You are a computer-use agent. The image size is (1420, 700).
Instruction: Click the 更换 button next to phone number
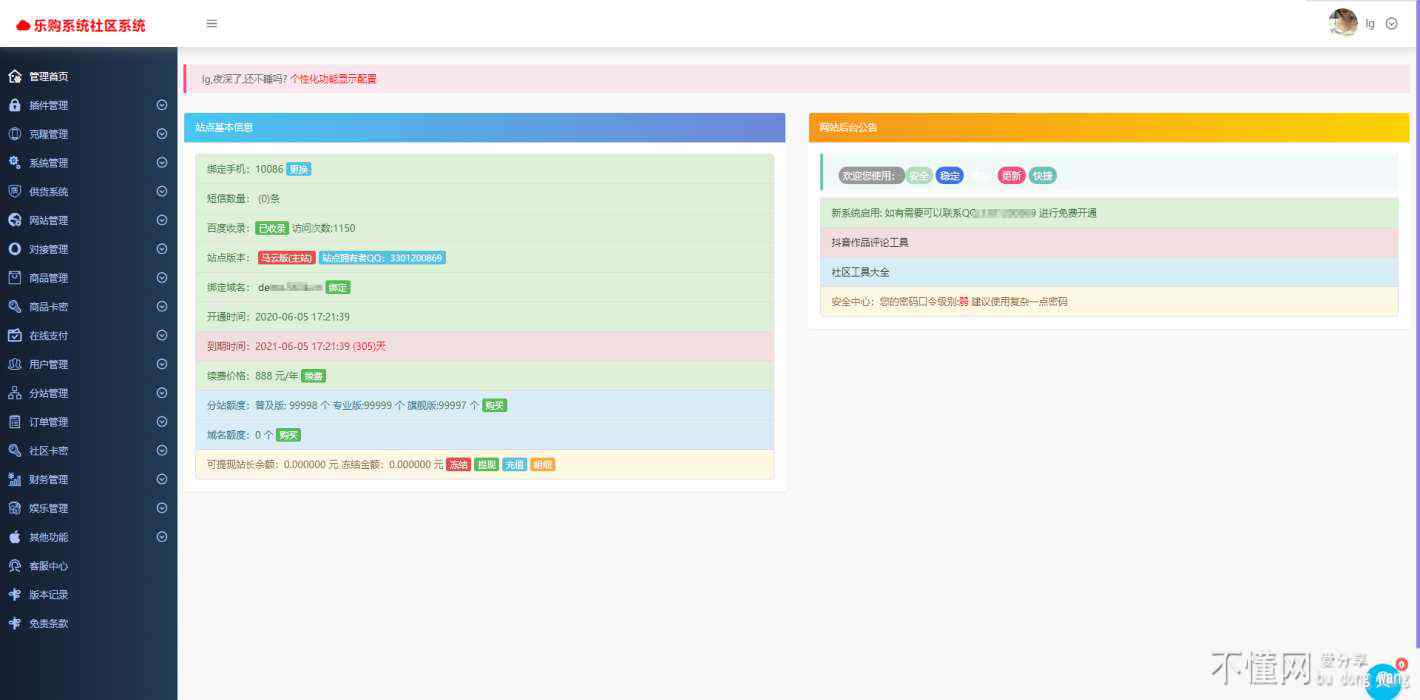click(x=299, y=169)
